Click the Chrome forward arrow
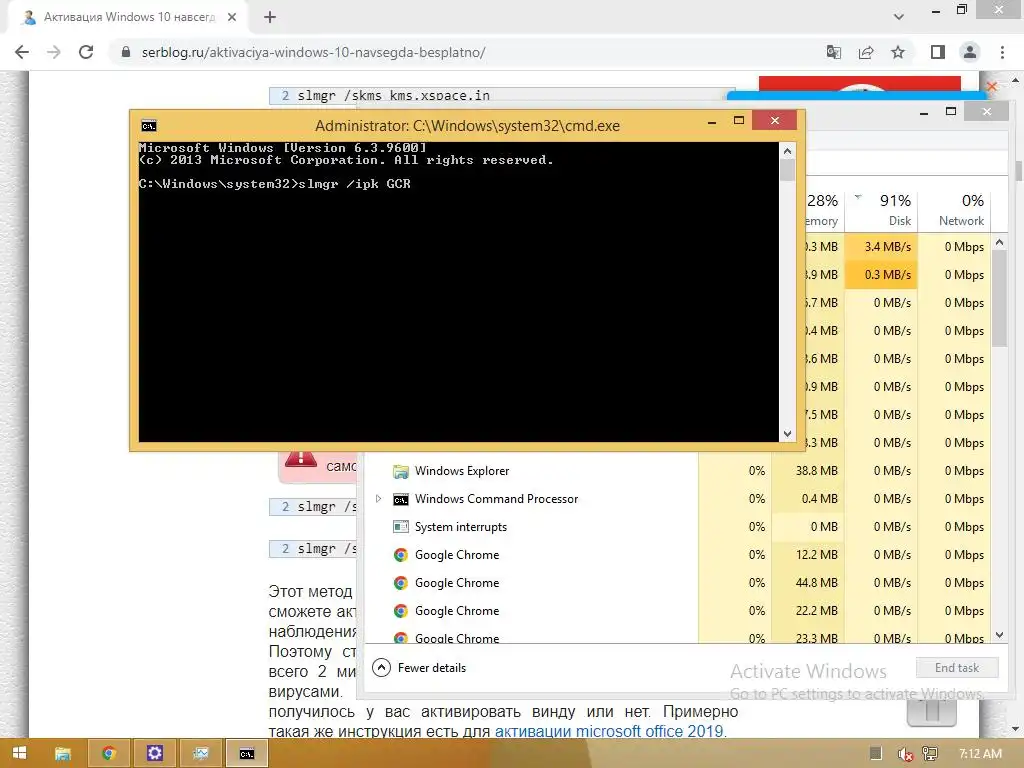The width and height of the screenshot is (1024, 768). point(54,52)
